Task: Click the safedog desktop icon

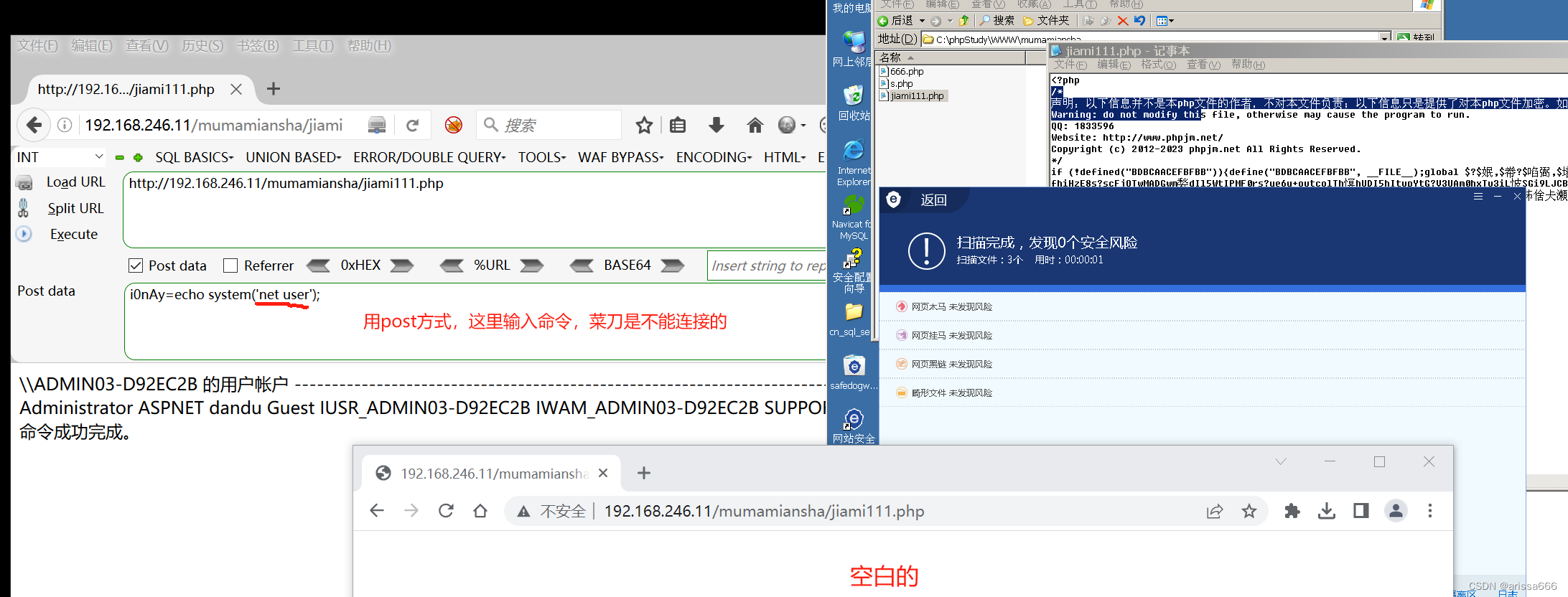Action: point(854,372)
